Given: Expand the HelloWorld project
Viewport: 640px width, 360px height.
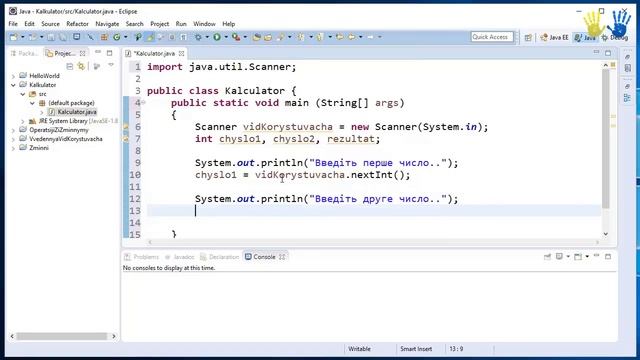Looking at the screenshot, I should pos(13,76).
